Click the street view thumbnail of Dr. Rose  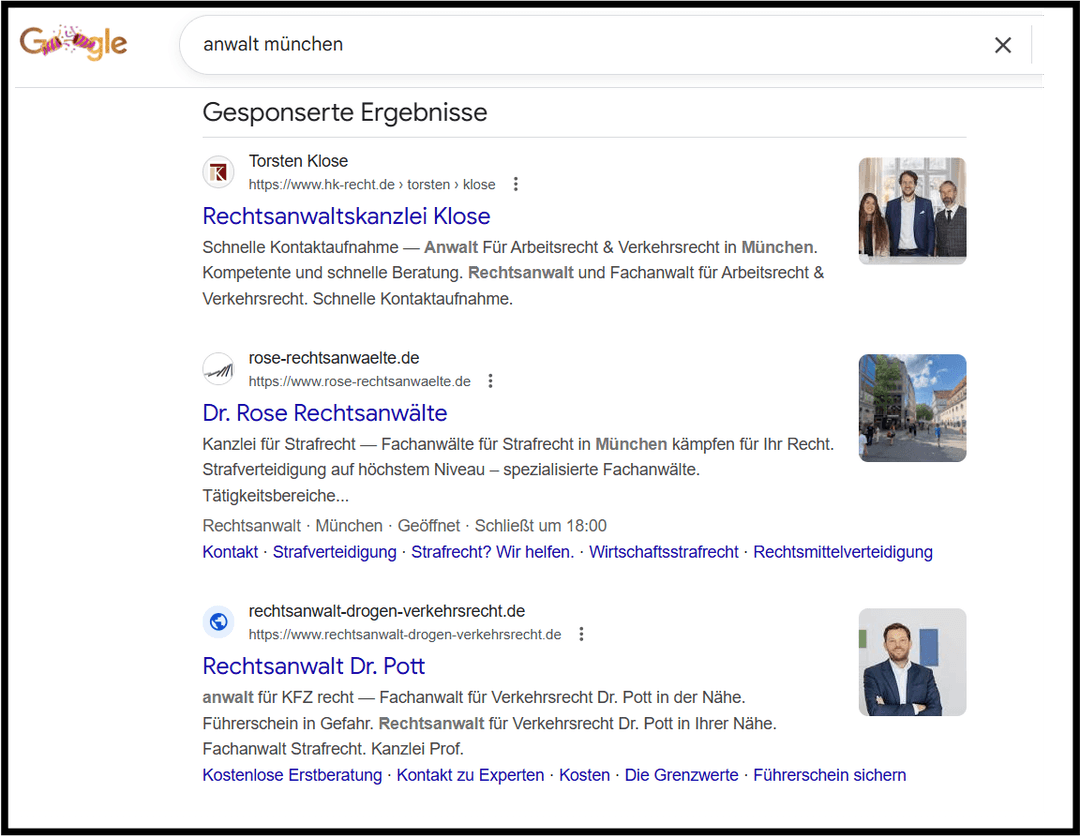pos(911,407)
